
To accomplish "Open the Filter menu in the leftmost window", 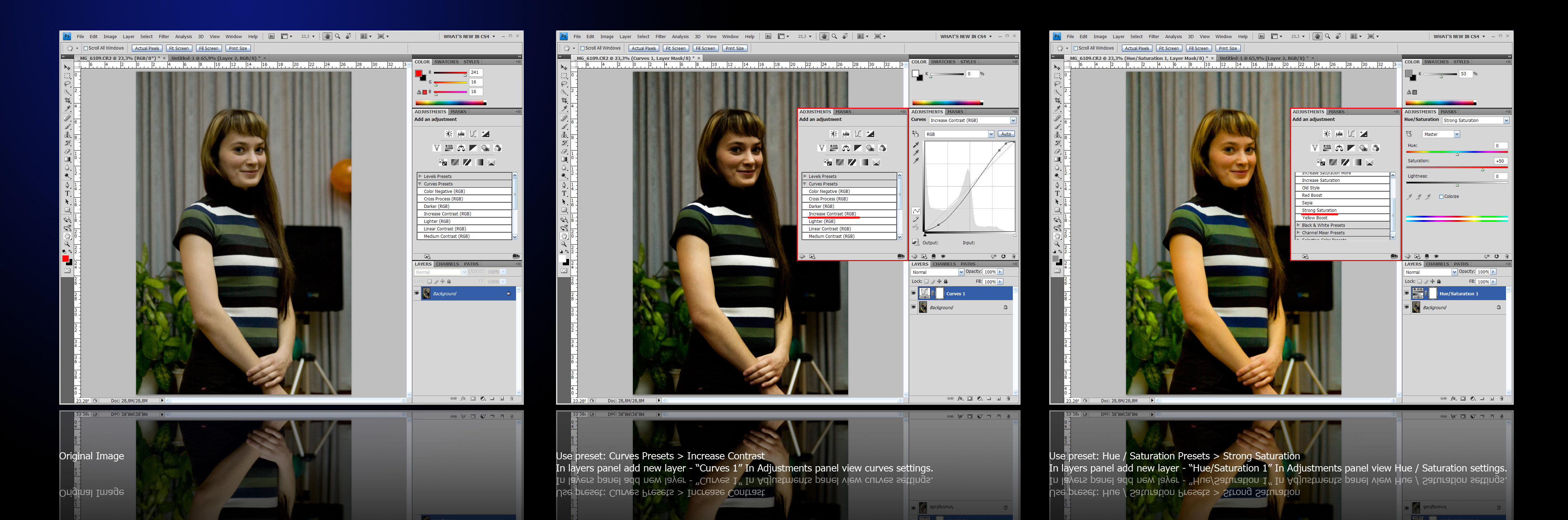I will tap(164, 36).
